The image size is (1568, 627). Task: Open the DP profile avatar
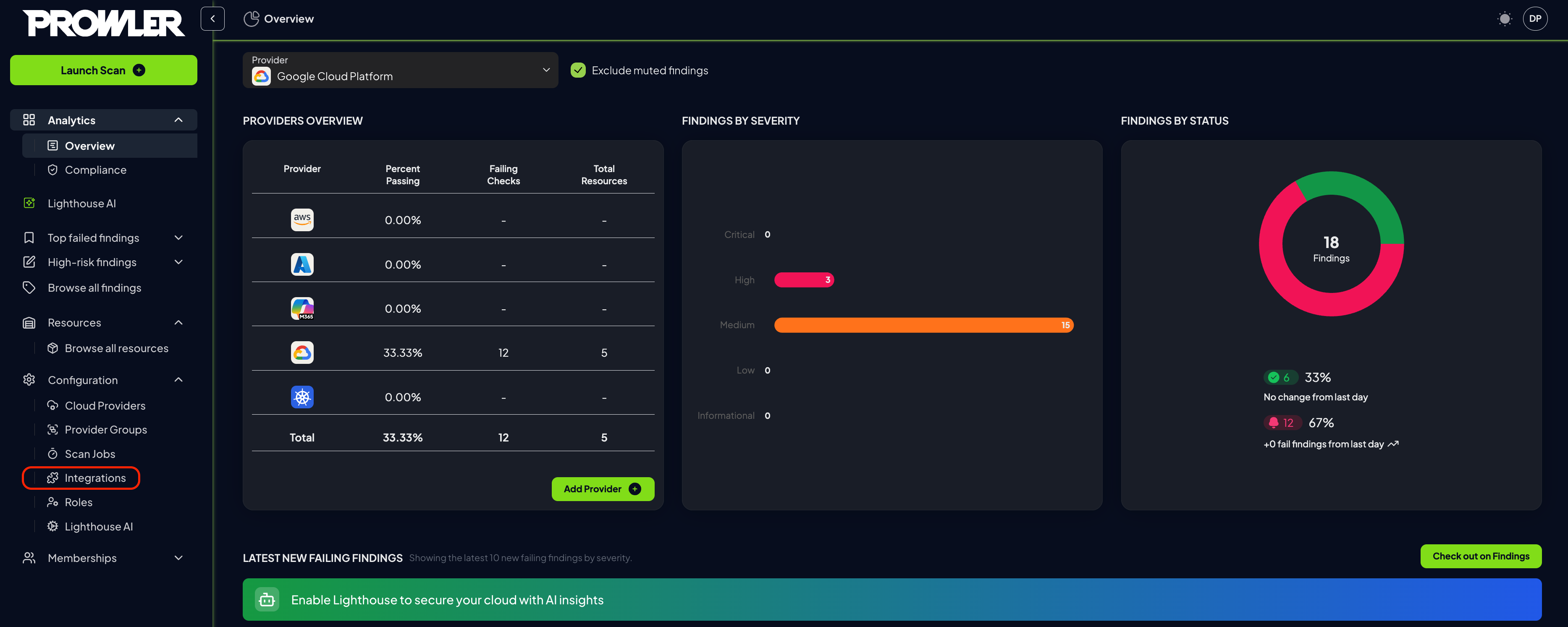tap(1536, 19)
